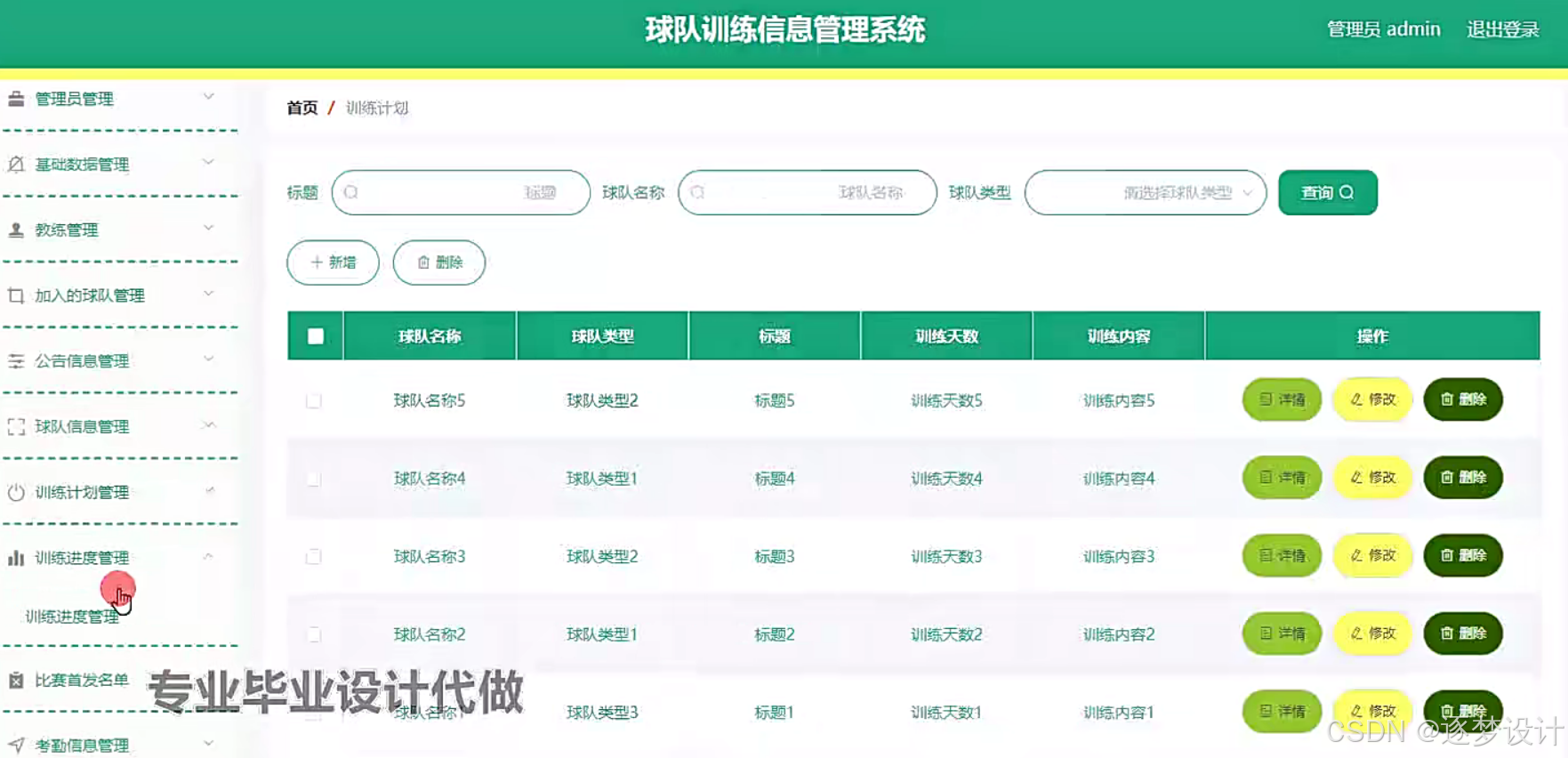Focus the 球队名称 search input

pyautogui.click(x=808, y=192)
